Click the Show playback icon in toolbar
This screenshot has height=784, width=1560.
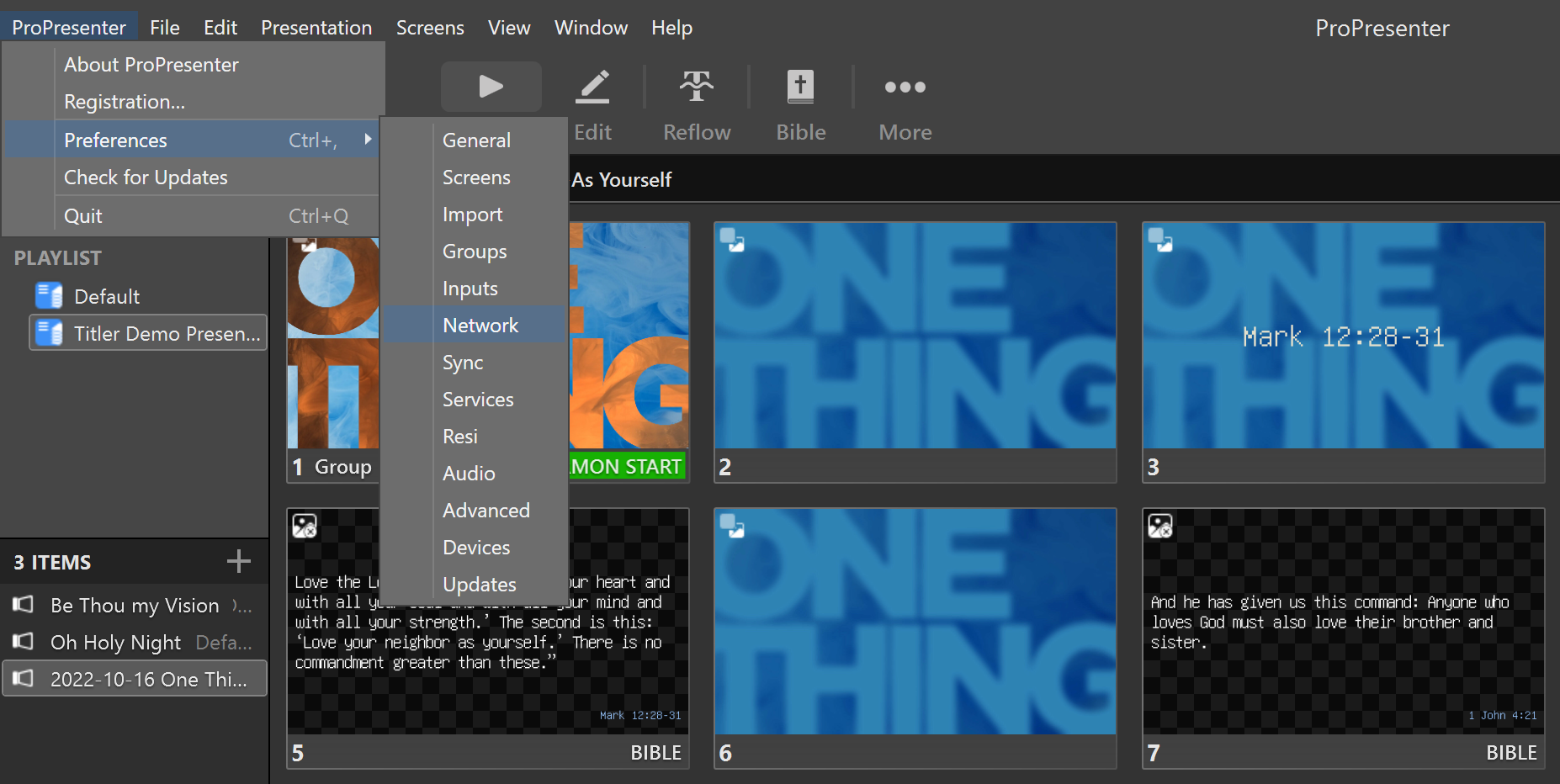[x=491, y=87]
